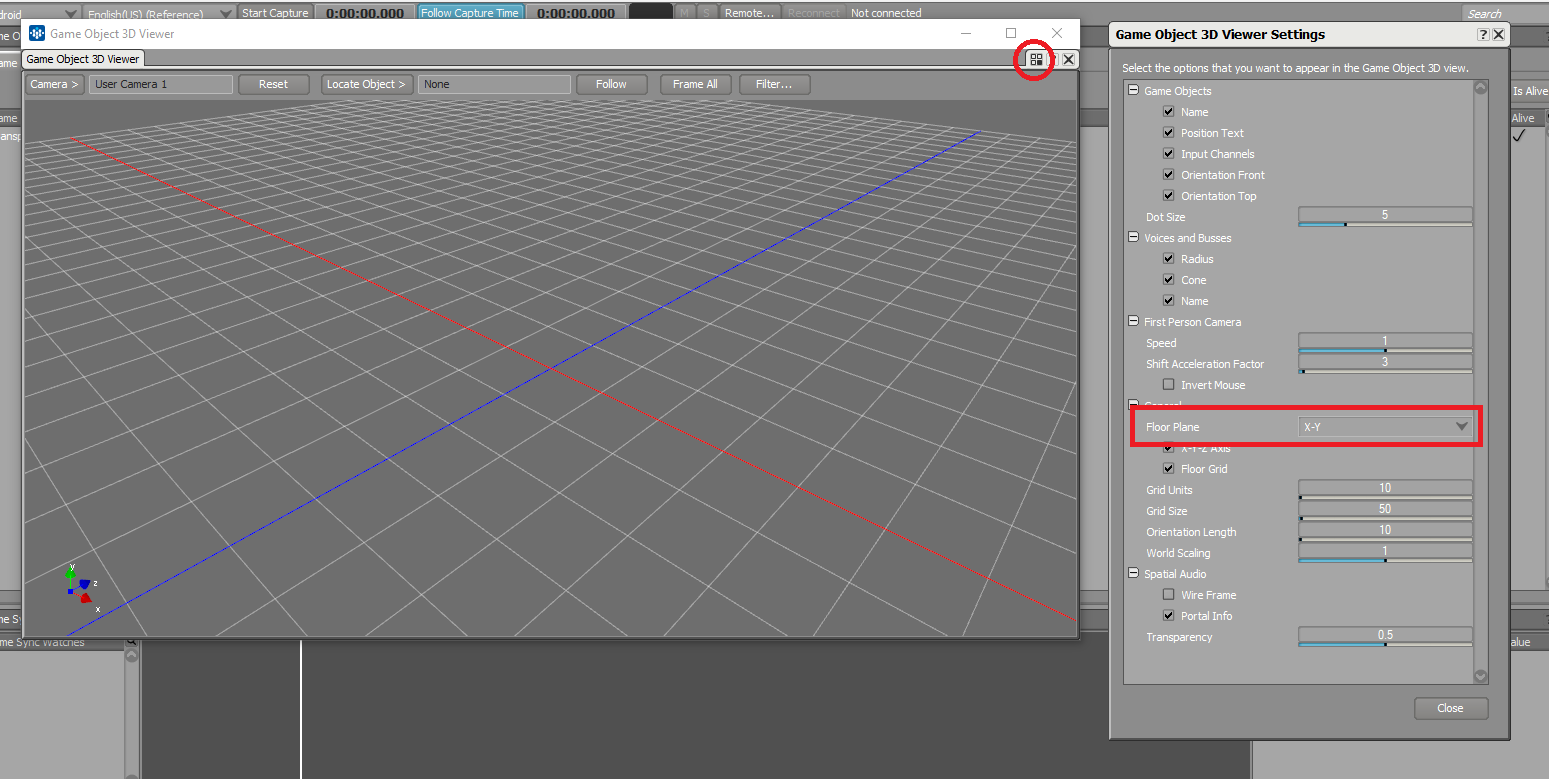This screenshot has height=779, width=1549.
Task: Open the viewer settings grid icon
Action: [x=1035, y=60]
